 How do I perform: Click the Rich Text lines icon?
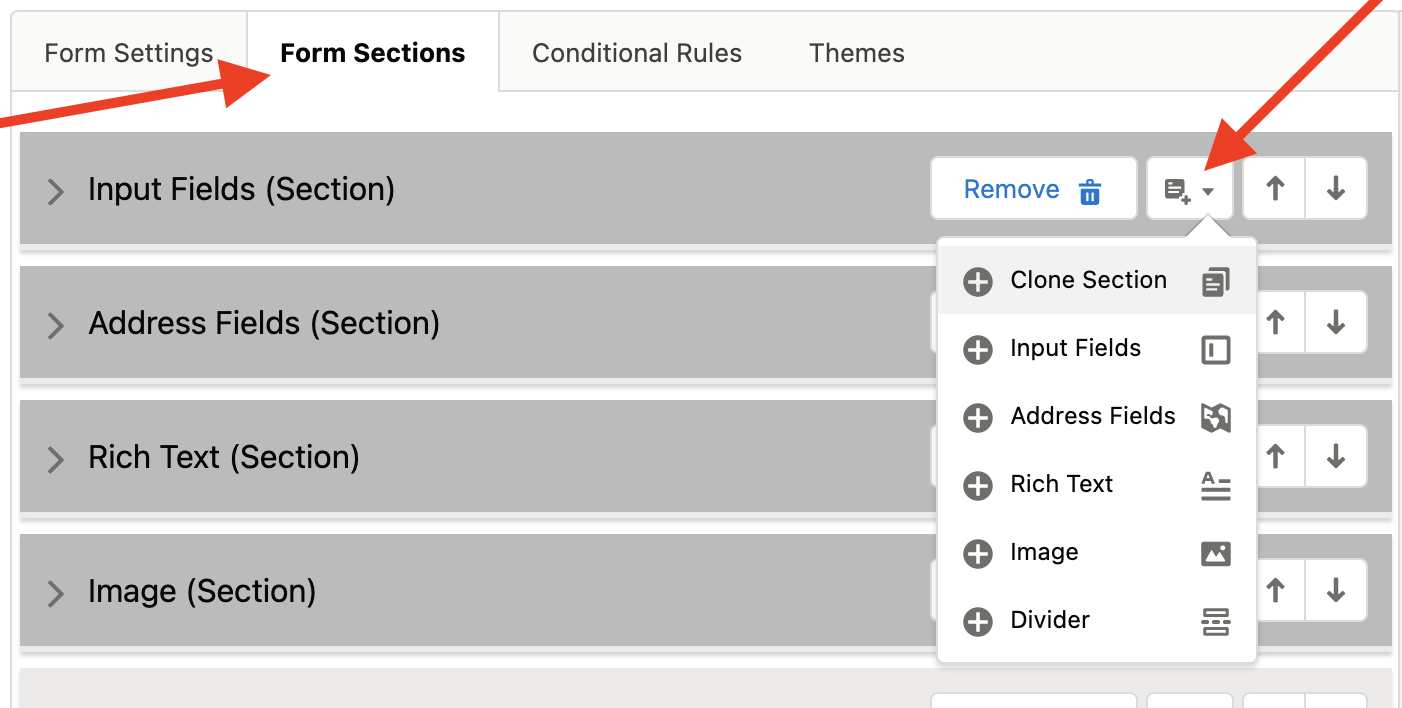point(1215,485)
